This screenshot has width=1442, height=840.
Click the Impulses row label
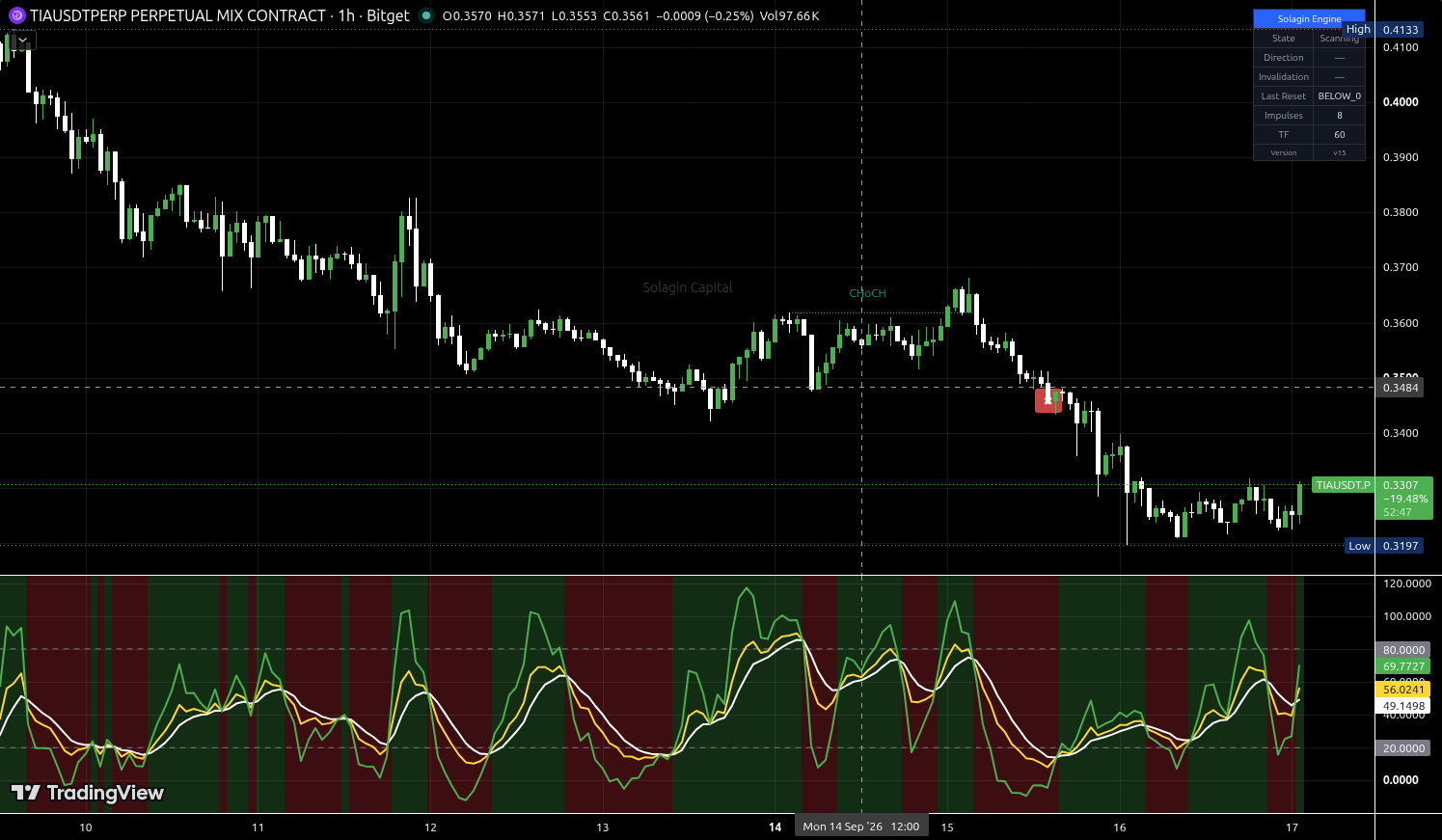[x=1283, y=116]
